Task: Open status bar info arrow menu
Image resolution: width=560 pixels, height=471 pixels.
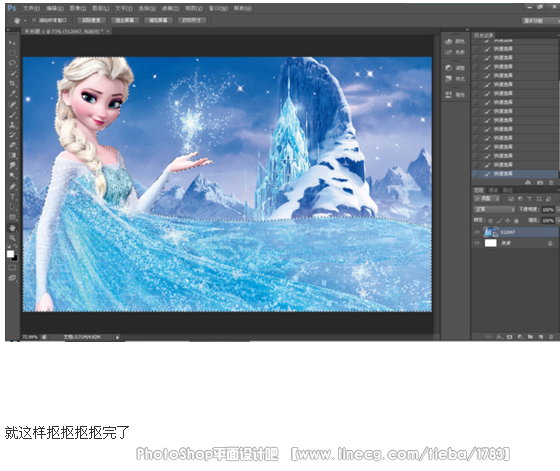Action: [x=117, y=337]
